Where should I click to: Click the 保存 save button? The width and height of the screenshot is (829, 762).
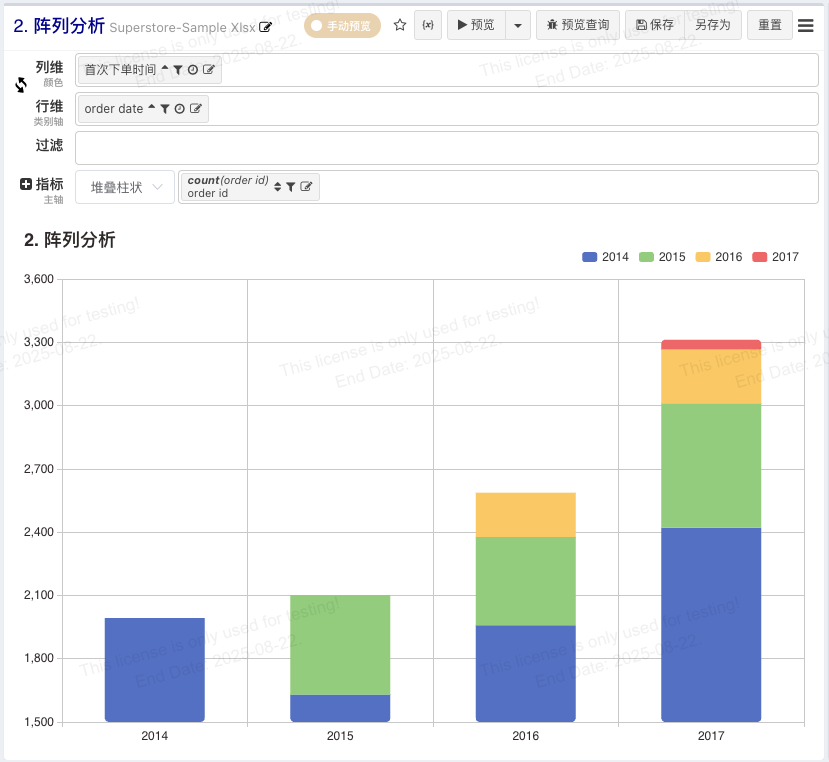click(654, 25)
